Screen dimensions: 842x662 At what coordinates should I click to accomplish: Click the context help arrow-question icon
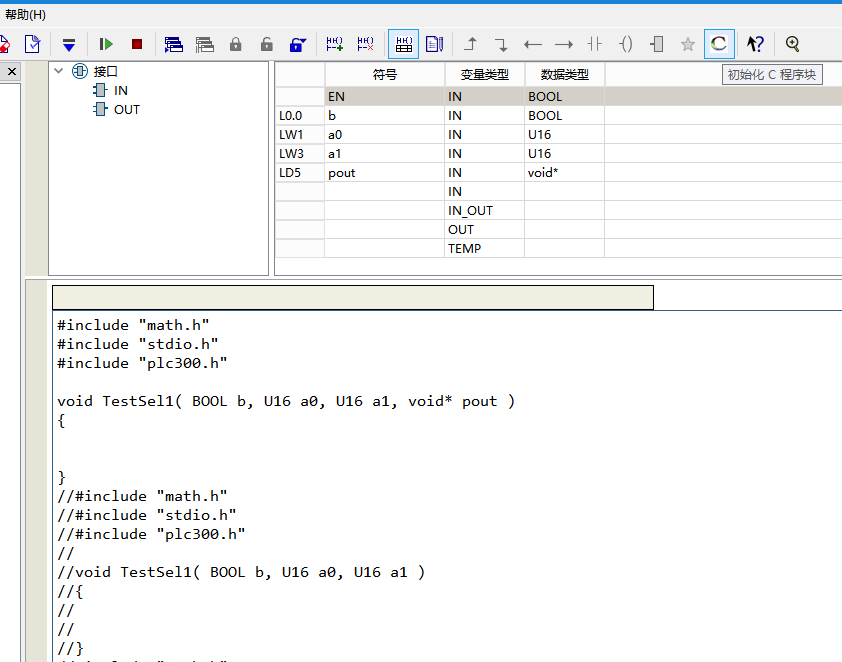(x=755, y=44)
